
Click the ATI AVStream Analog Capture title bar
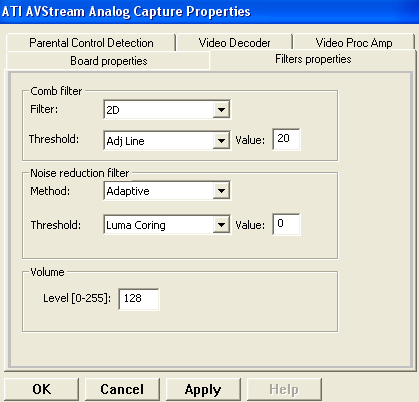tap(209, 12)
